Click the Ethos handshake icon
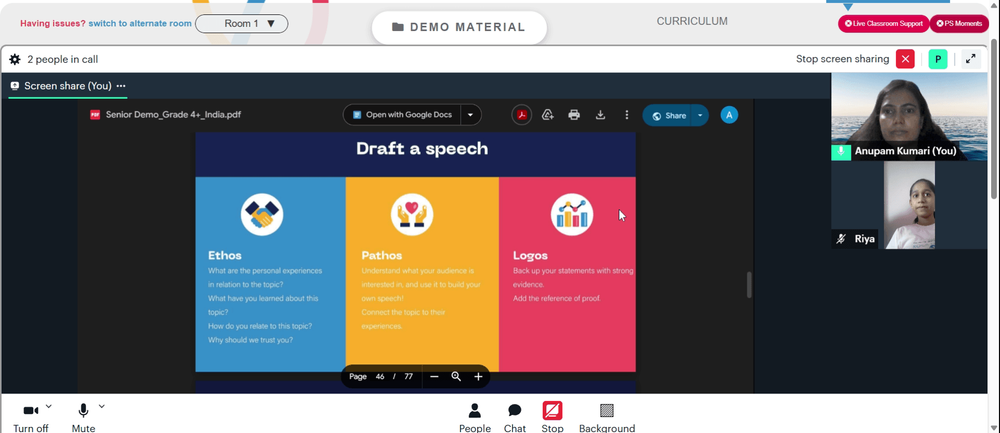 (x=262, y=215)
